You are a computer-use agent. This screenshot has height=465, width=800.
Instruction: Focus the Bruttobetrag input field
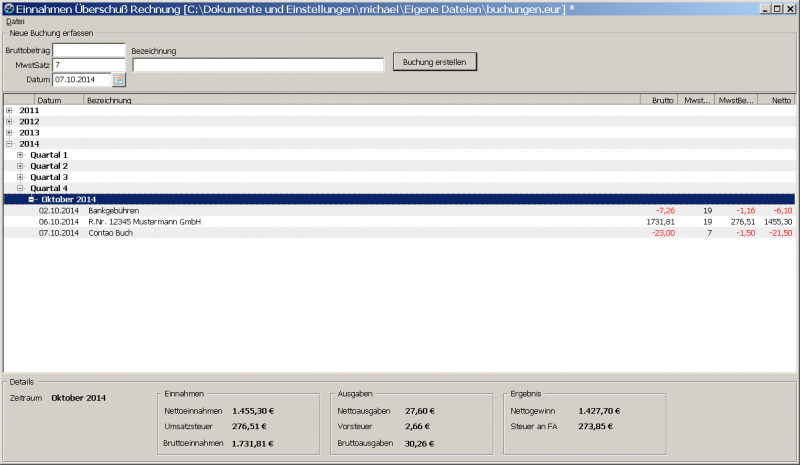coord(89,50)
